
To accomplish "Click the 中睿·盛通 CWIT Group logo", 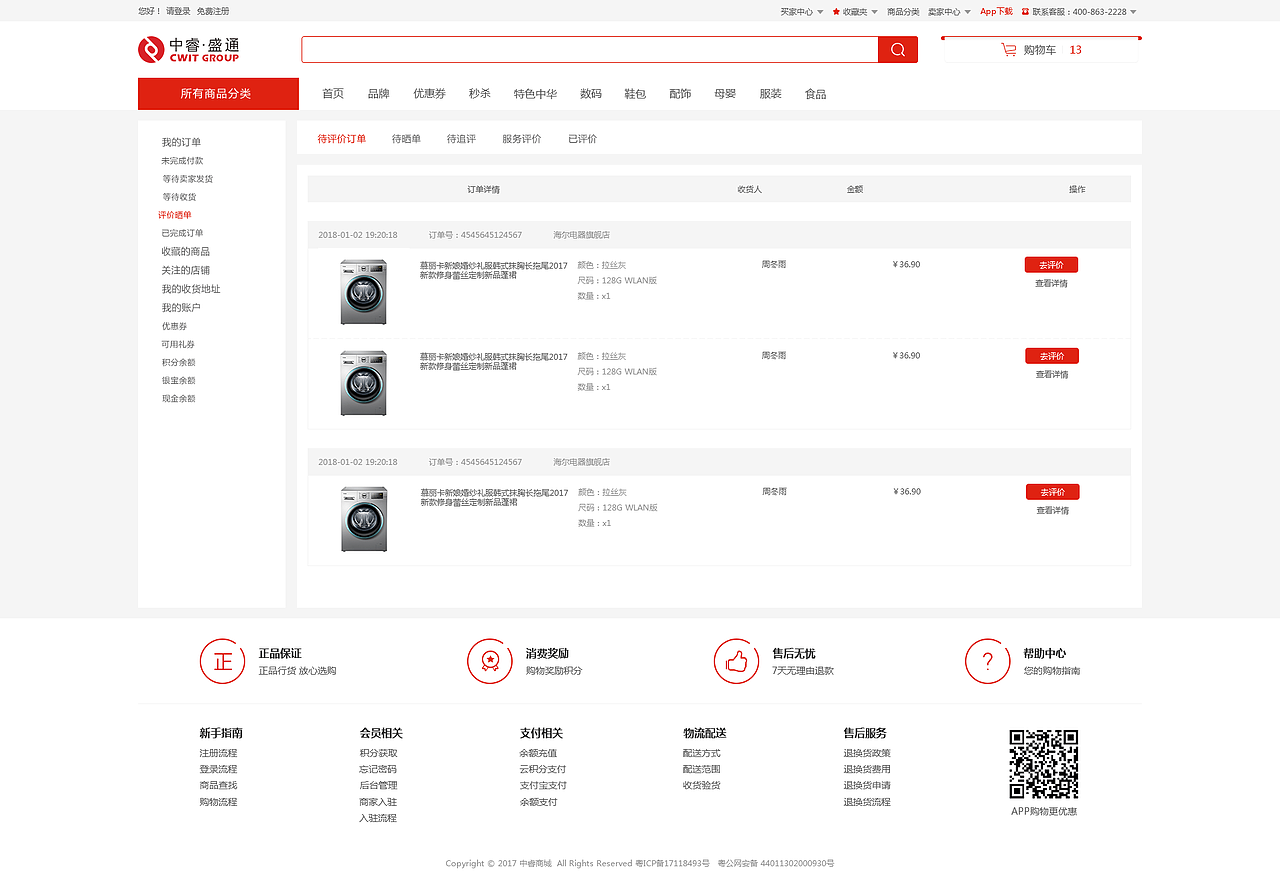I will coord(189,50).
